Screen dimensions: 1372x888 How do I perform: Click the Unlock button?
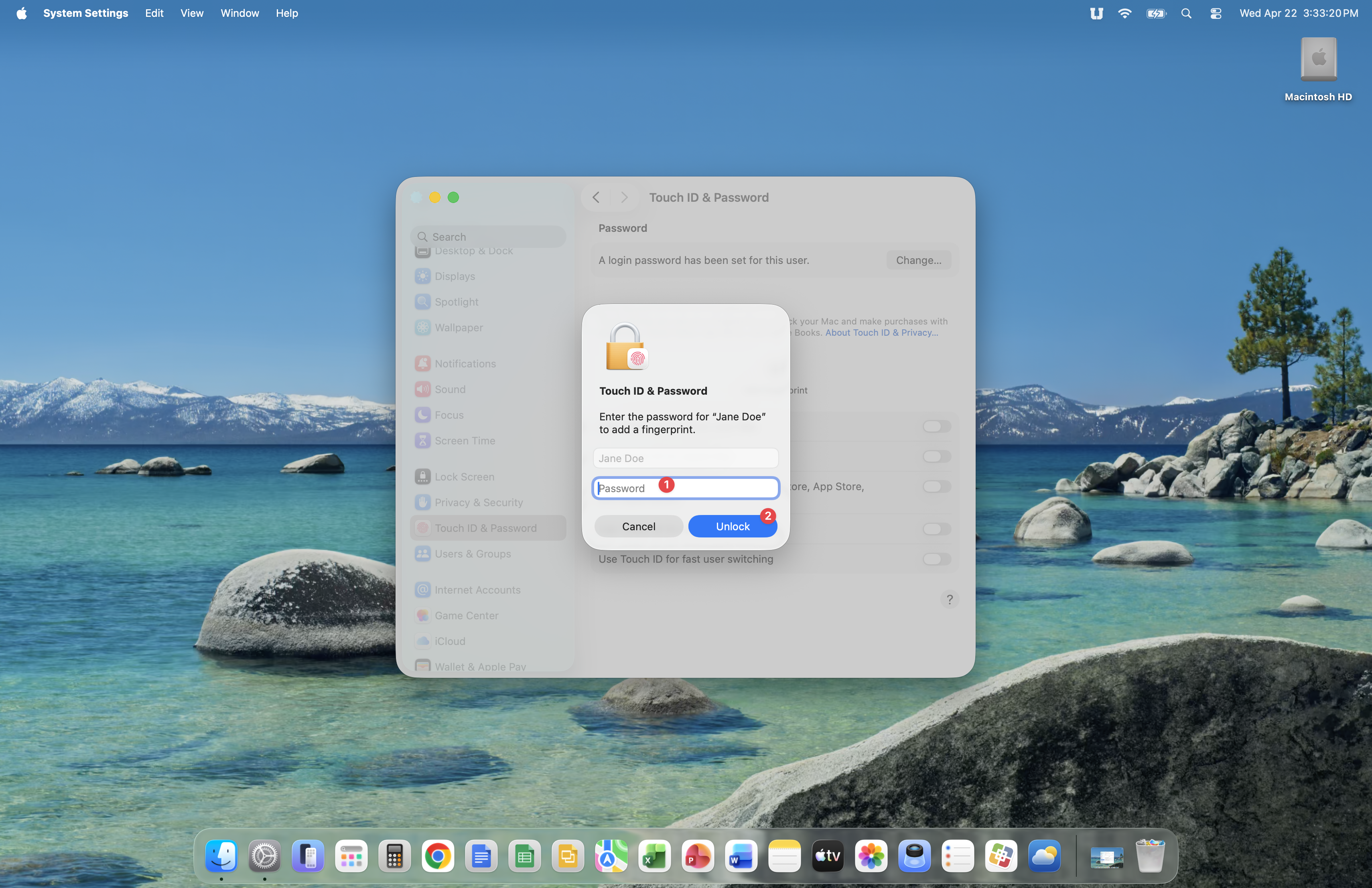[x=732, y=526]
